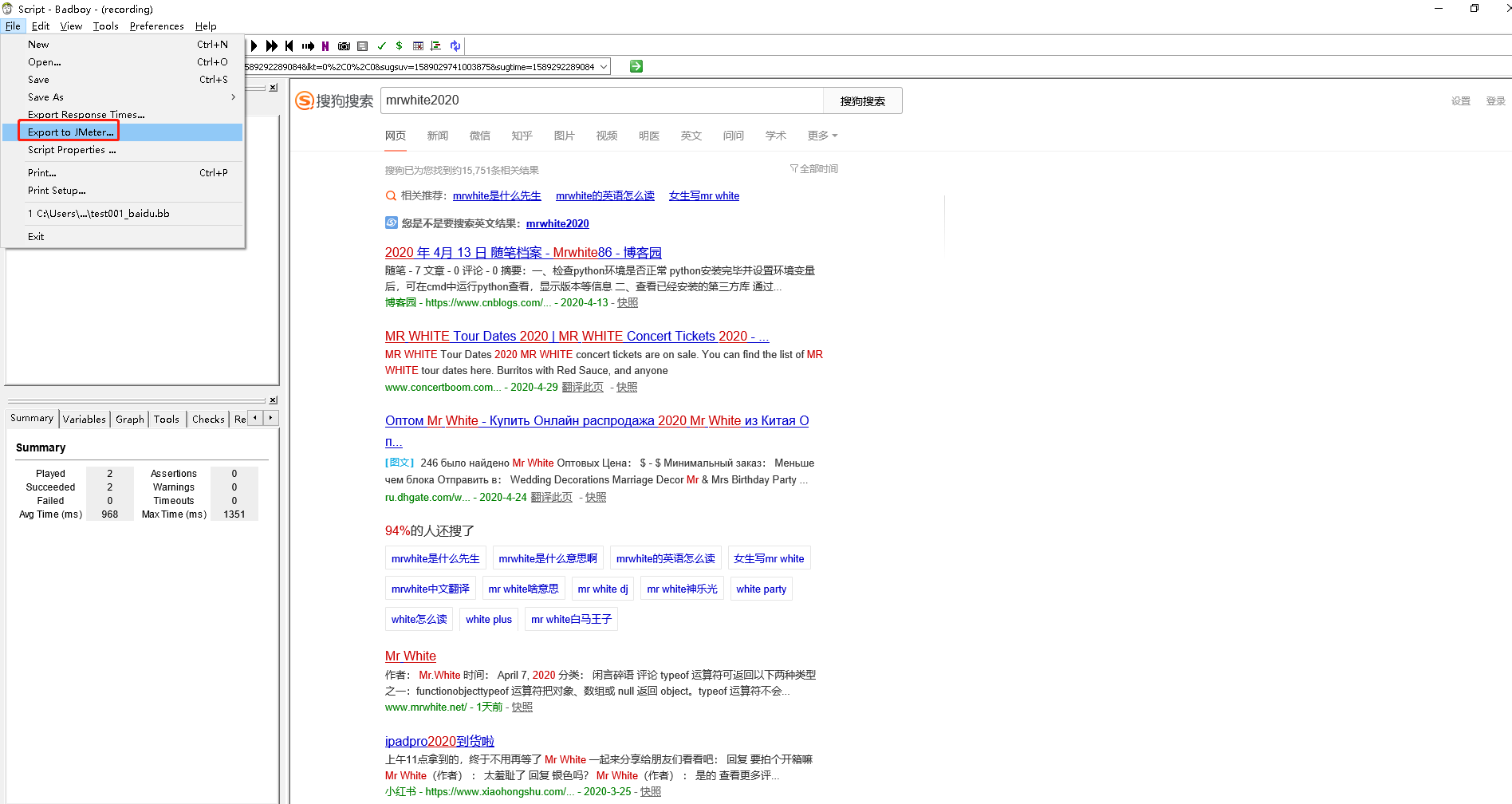Click the chart graph toolbar icon
This screenshot has width=1512, height=804.
pyautogui.click(x=436, y=46)
